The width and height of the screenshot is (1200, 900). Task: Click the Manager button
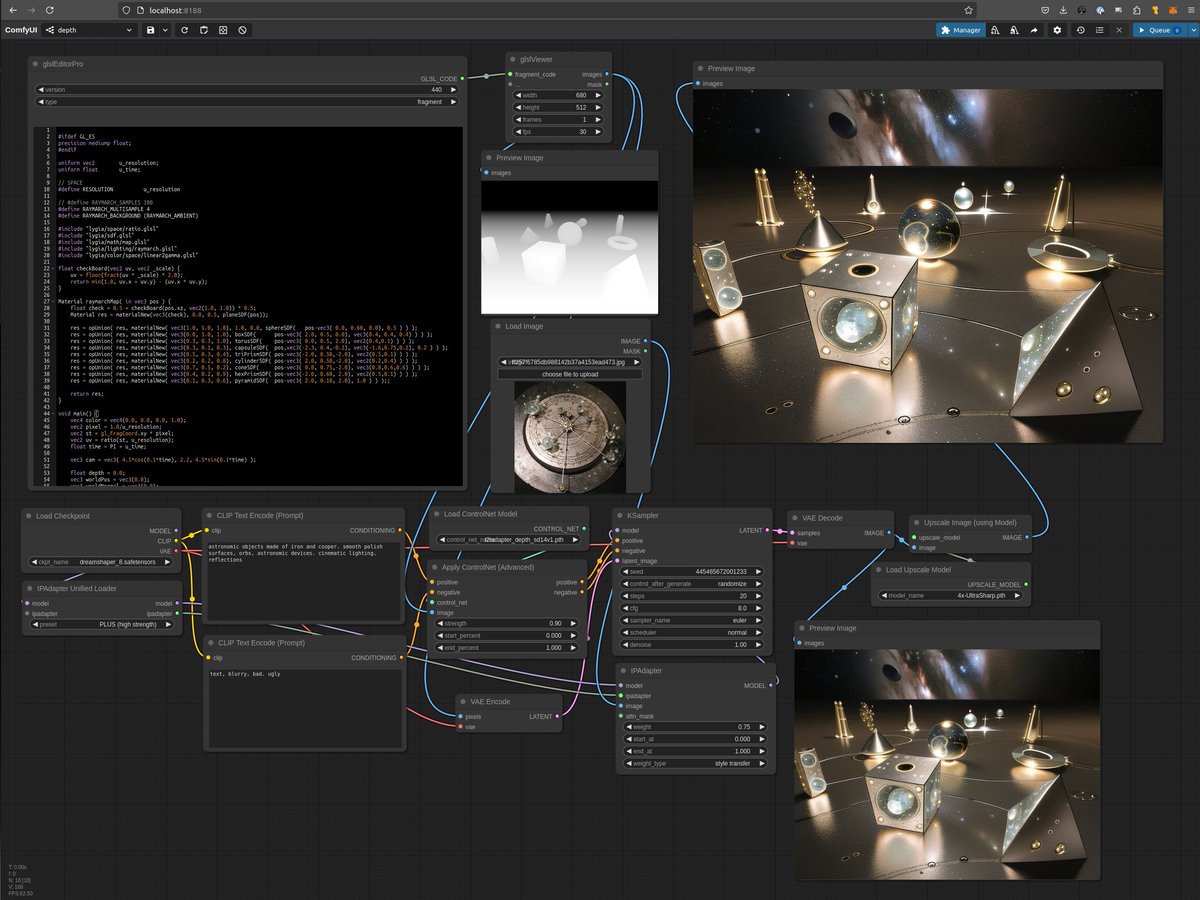click(960, 31)
